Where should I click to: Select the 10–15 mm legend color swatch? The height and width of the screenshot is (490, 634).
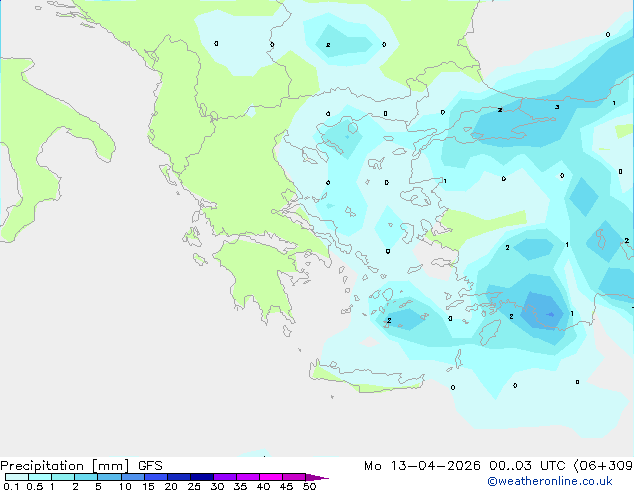pyautogui.click(x=132, y=477)
